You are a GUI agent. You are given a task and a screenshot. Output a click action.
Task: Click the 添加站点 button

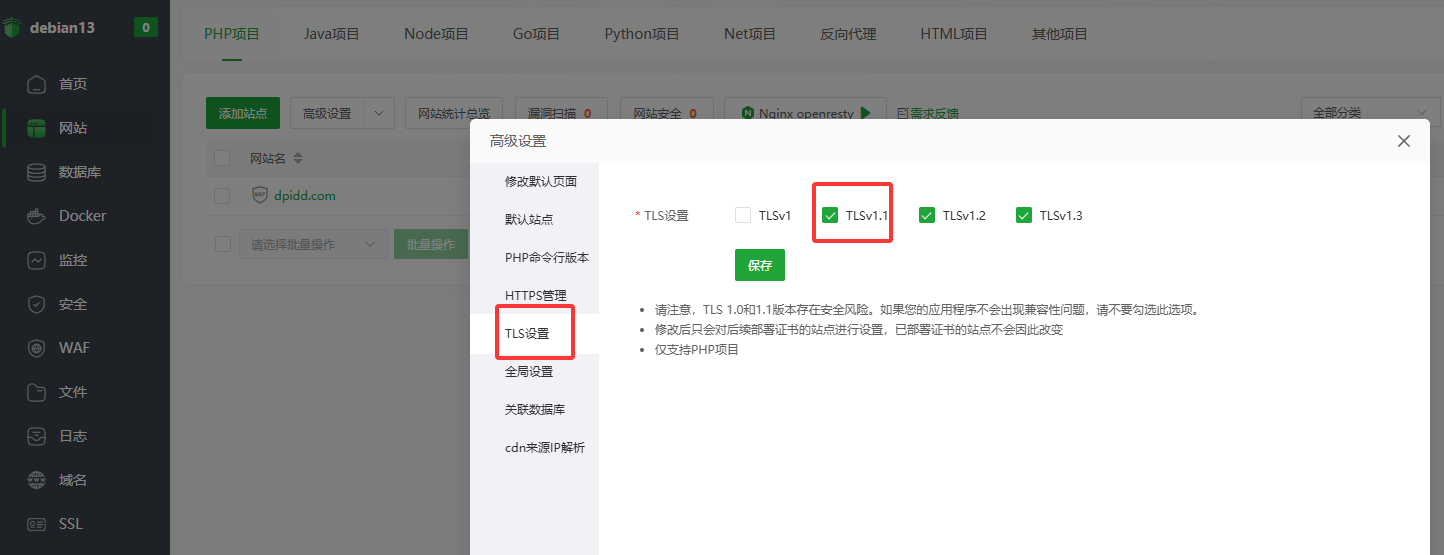pyautogui.click(x=243, y=113)
